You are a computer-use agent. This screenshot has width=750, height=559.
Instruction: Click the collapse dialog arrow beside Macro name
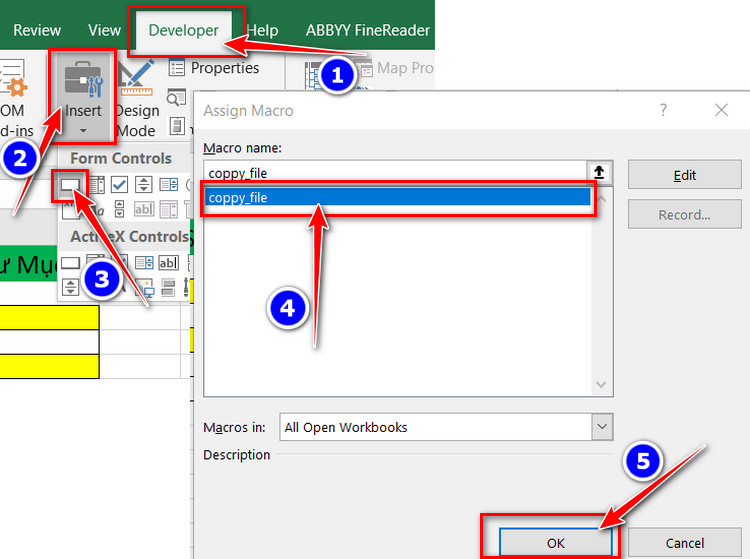(x=600, y=173)
